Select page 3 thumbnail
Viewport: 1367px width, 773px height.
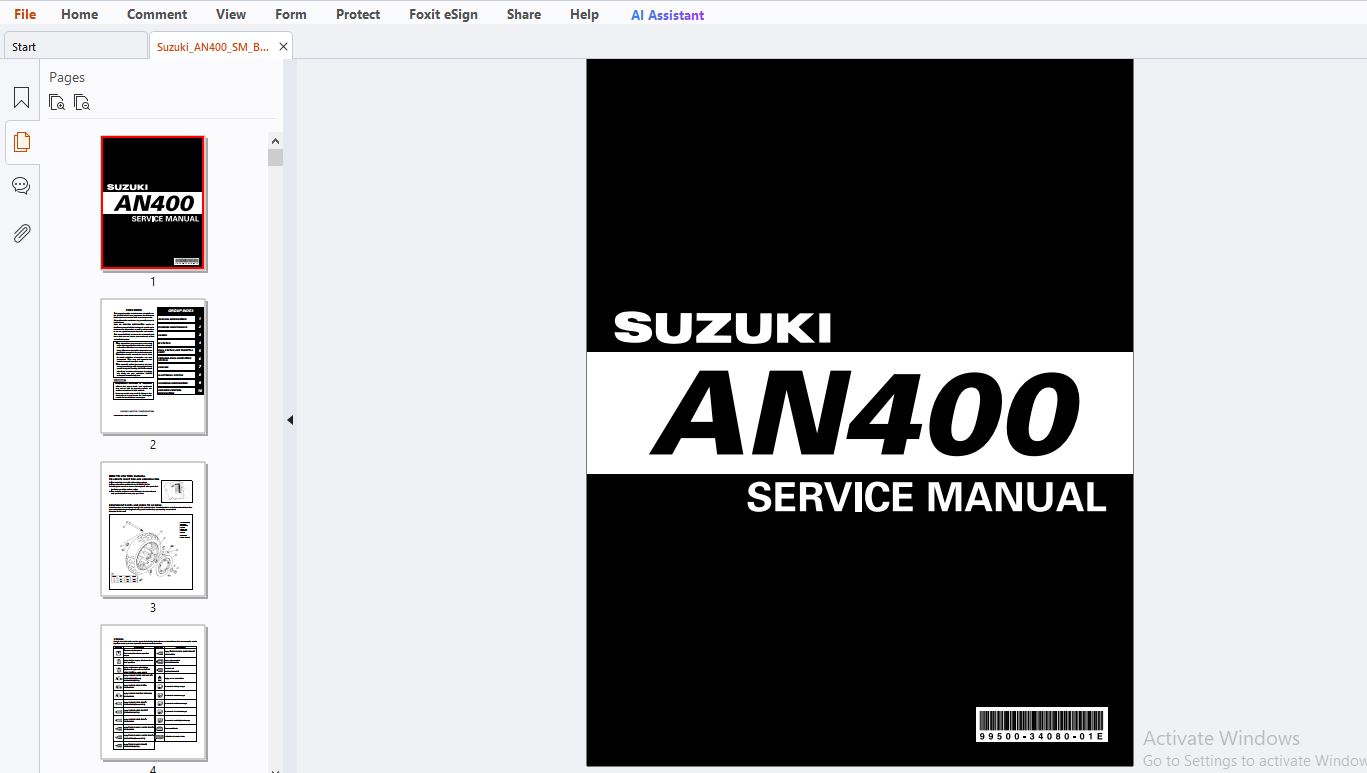(x=153, y=529)
